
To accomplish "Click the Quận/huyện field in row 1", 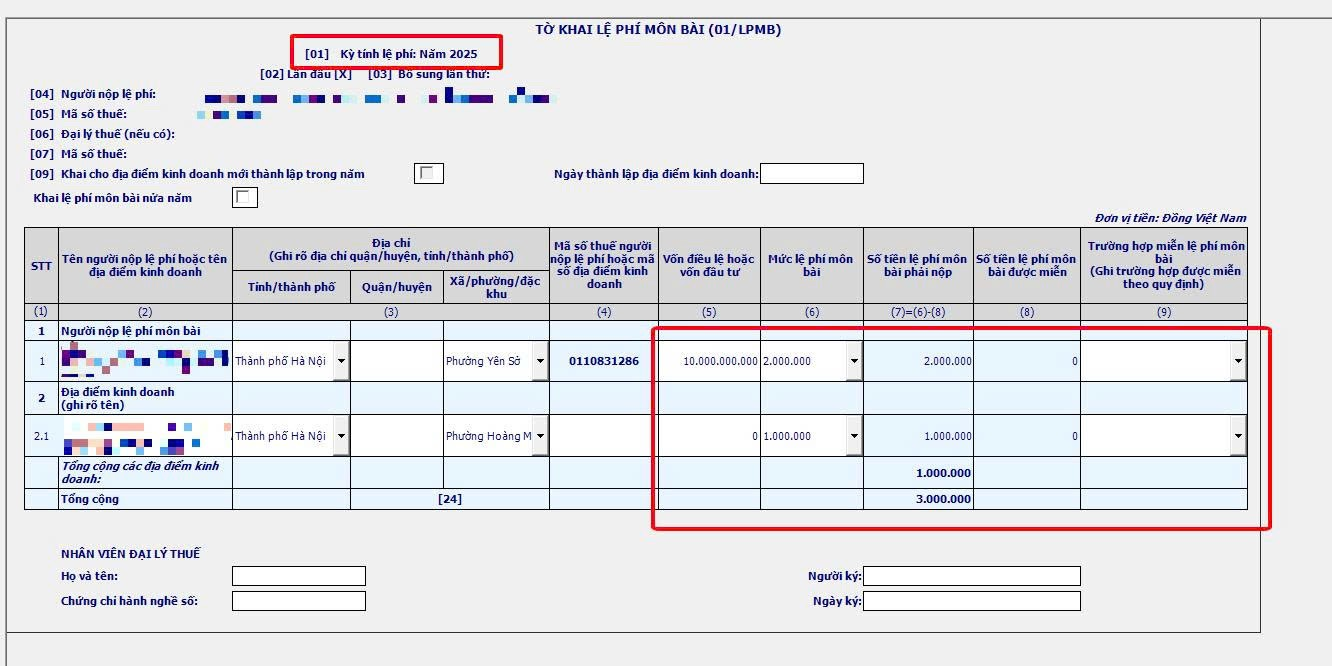I will pos(396,361).
